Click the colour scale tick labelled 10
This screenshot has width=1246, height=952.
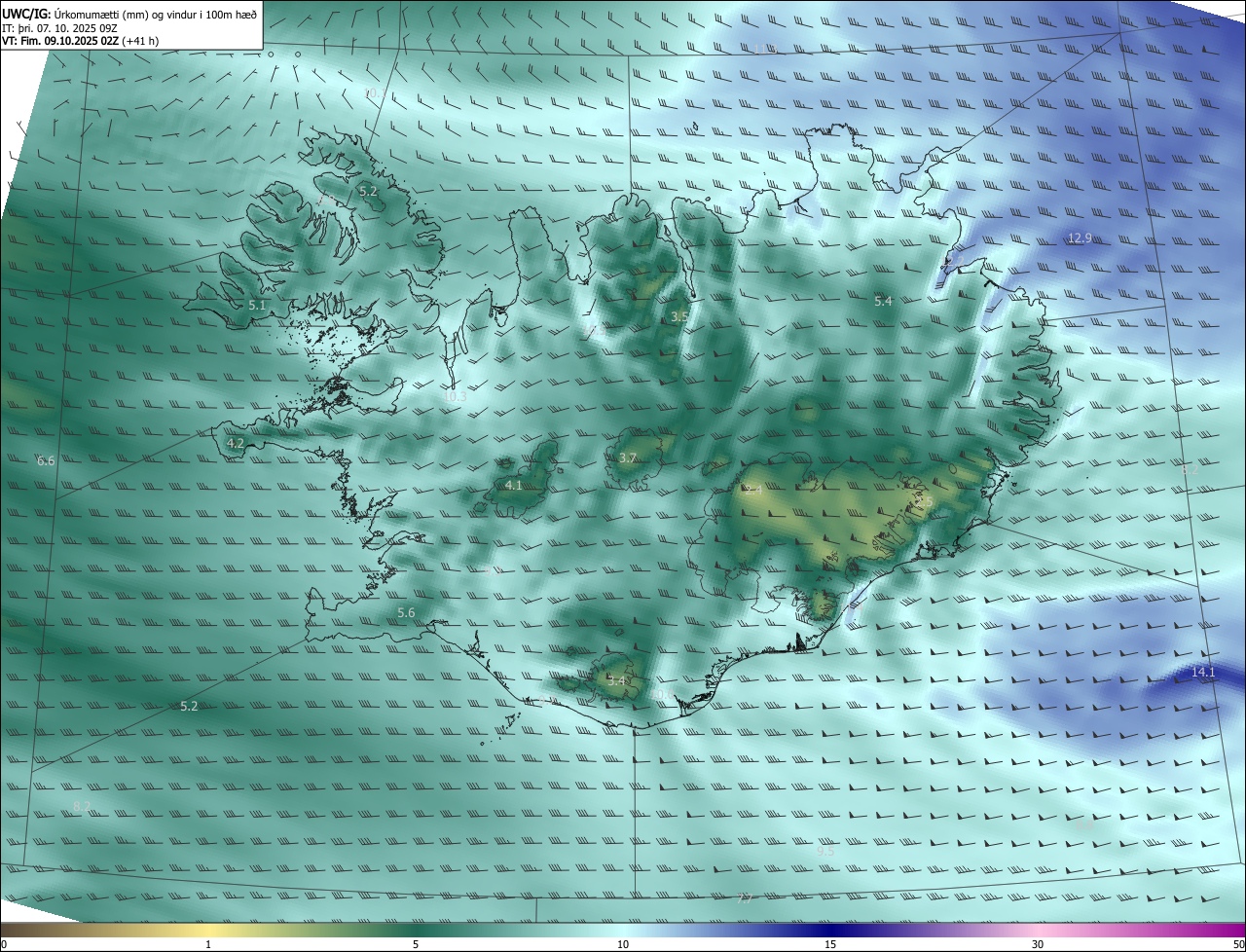pyautogui.click(x=623, y=944)
